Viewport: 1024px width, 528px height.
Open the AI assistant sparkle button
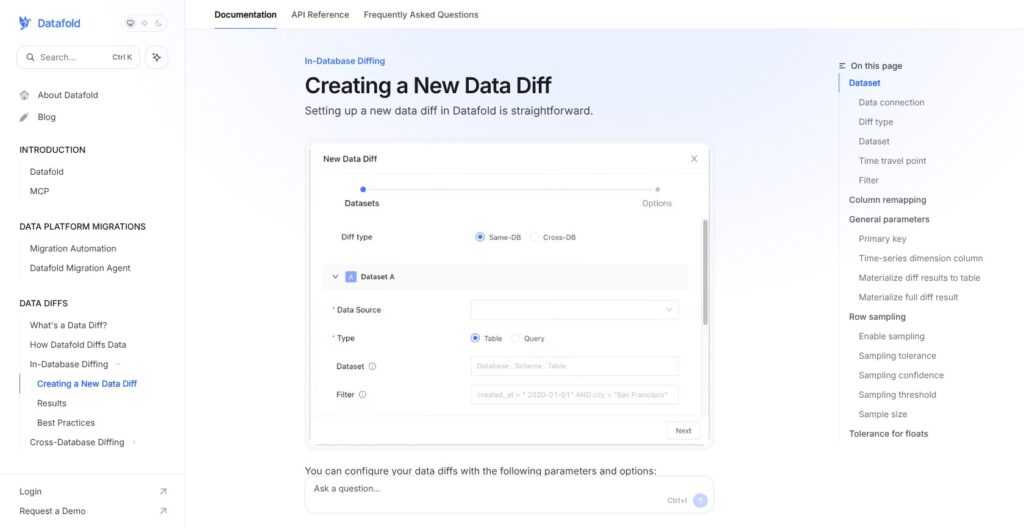[x=157, y=58]
